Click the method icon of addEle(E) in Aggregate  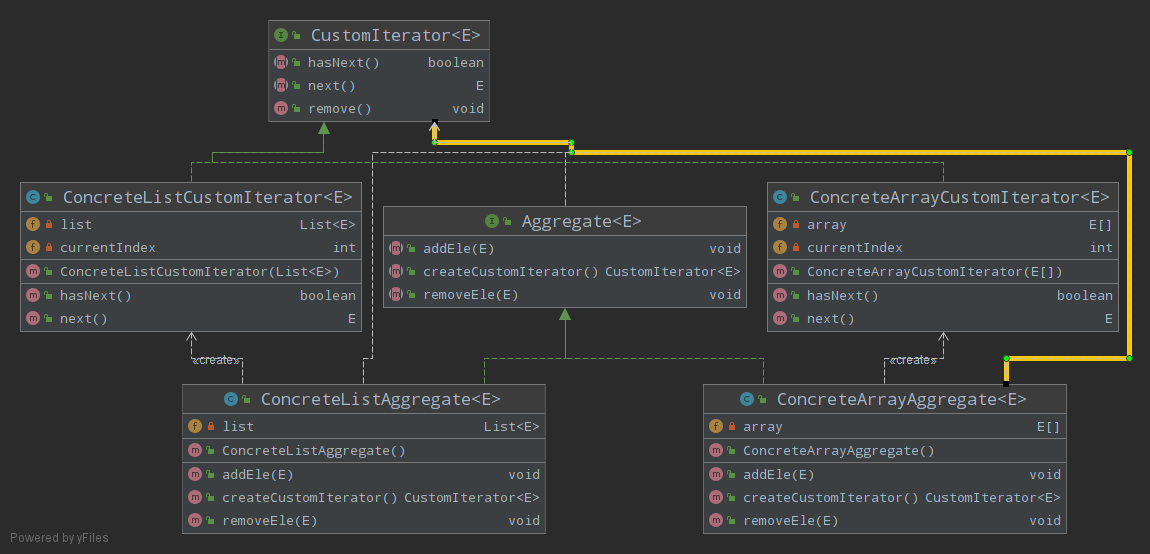(396, 249)
